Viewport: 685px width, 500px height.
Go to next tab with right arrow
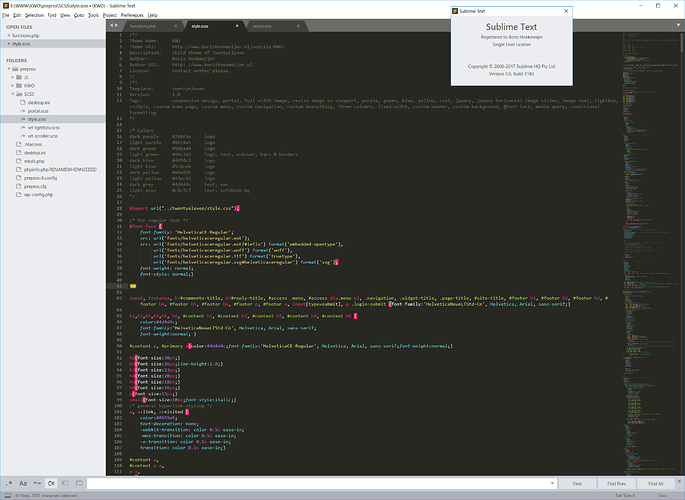click(x=116, y=25)
